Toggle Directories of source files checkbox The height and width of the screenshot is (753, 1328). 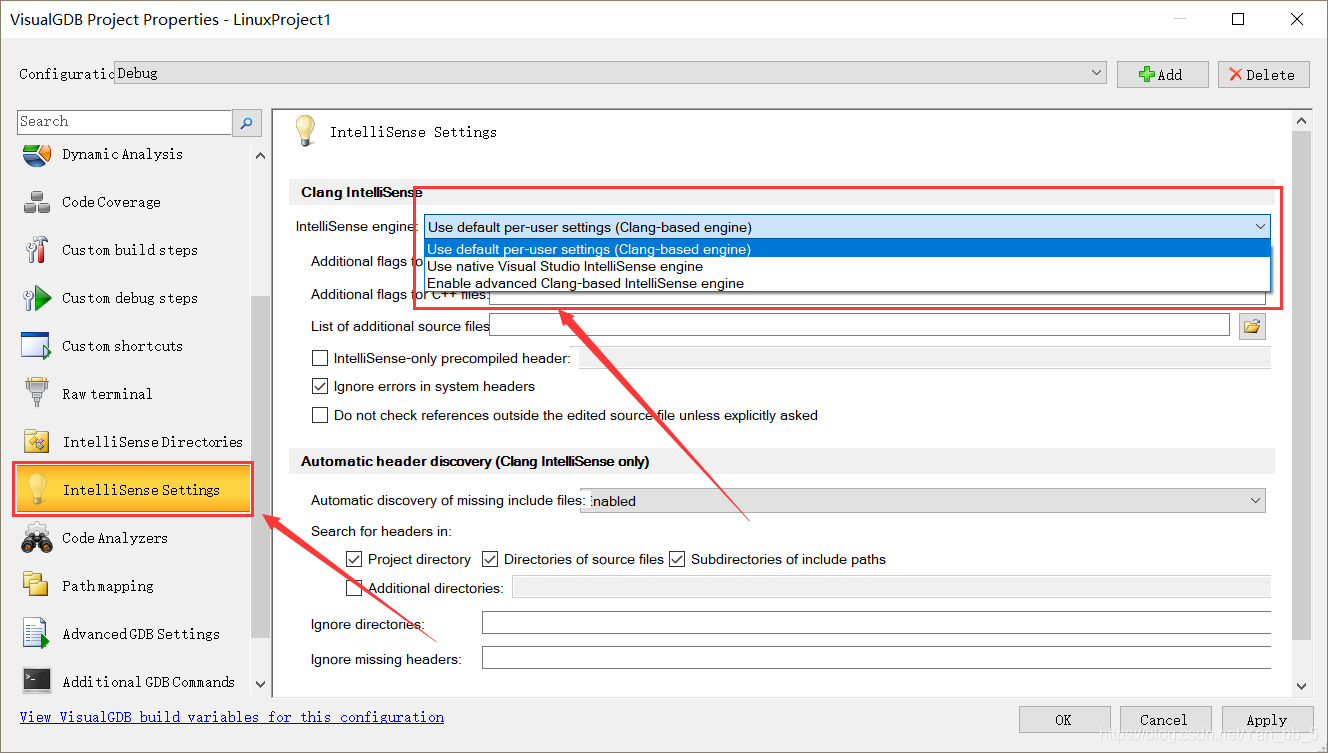(x=490, y=559)
